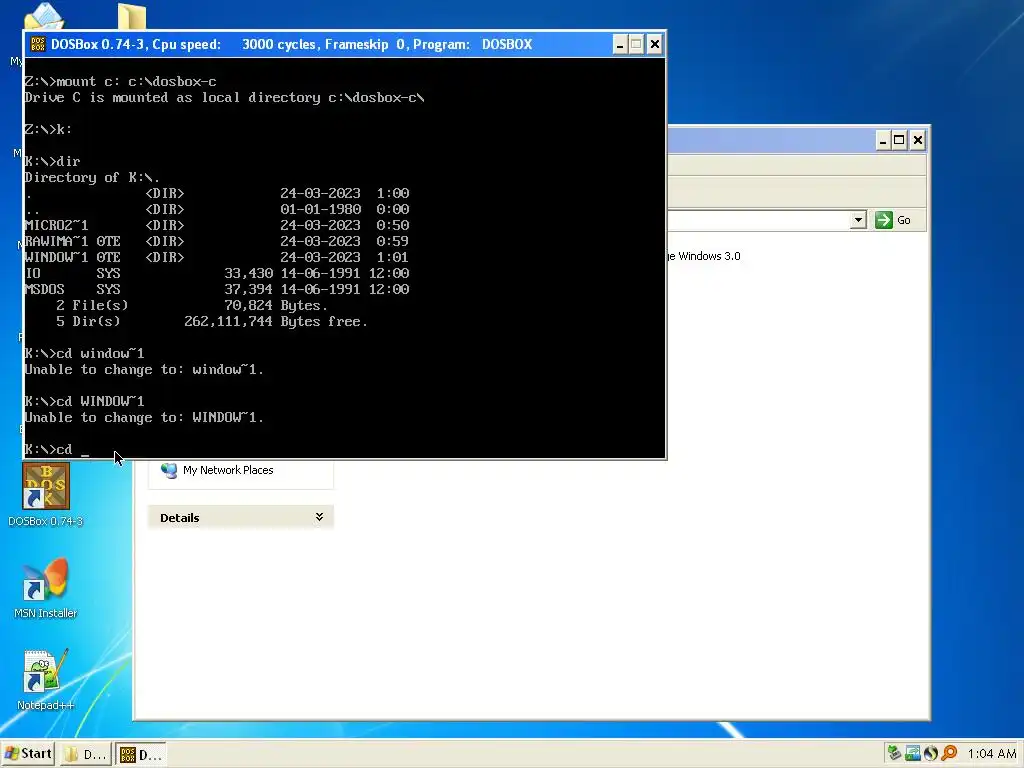Open the DOSBox 0.74-3 desktop shortcut
The width and height of the screenshot is (1024, 768).
[x=46, y=494]
